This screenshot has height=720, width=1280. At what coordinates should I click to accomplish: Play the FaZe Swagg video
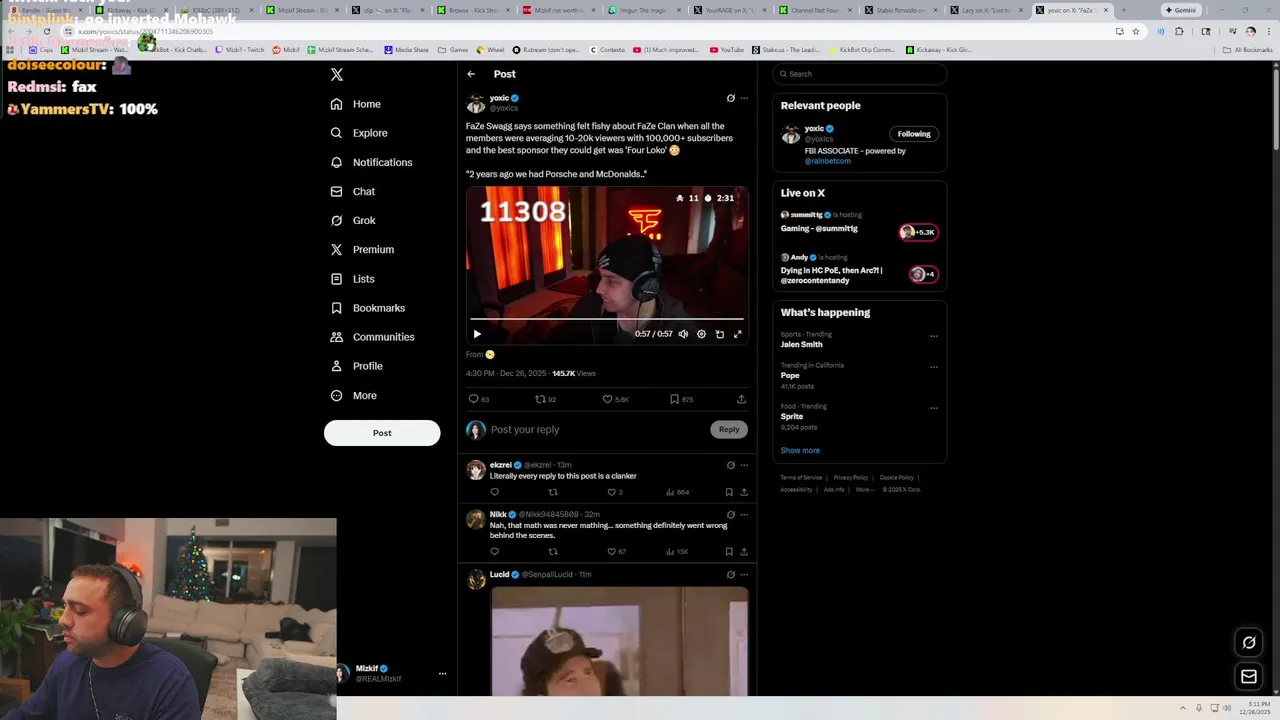coord(477,334)
